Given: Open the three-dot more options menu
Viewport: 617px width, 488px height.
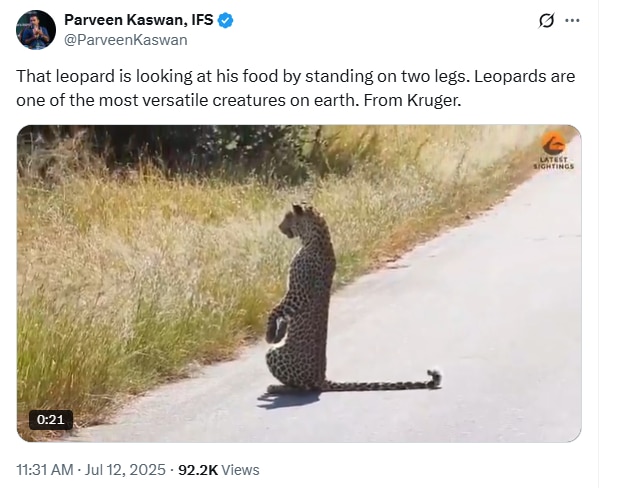Looking at the screenshot, I should point(572,20).
